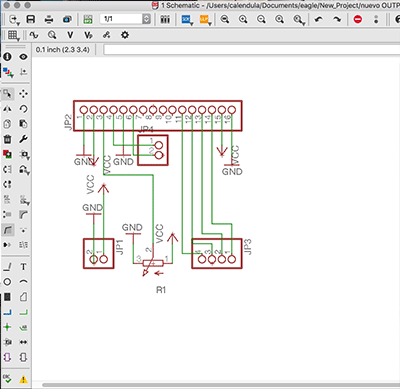This screenshot has width=400, height=389.
Task: Open the Replace part tool dropdown
Action: 24,155
